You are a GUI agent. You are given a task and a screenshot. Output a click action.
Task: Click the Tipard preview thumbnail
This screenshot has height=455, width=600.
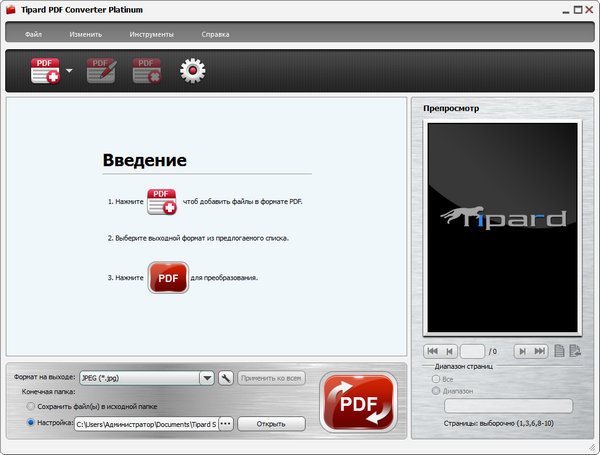point(502,228)
